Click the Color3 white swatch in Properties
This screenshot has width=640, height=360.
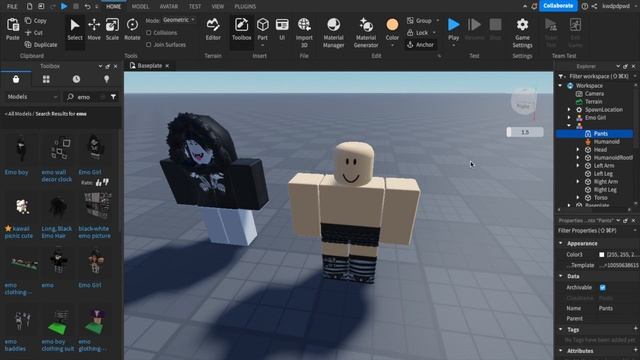coord(601,254)
